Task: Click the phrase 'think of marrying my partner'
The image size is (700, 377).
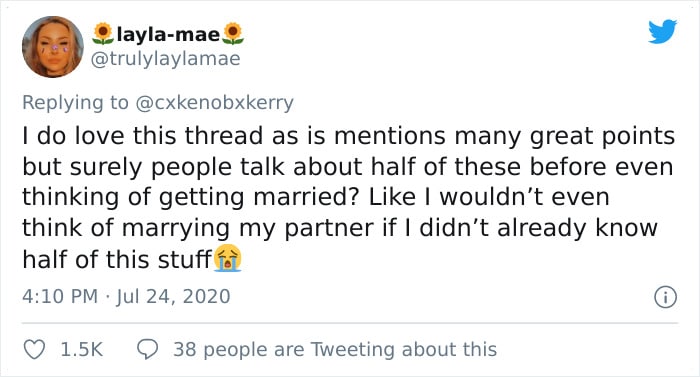Action: click(x=198, y=228)
